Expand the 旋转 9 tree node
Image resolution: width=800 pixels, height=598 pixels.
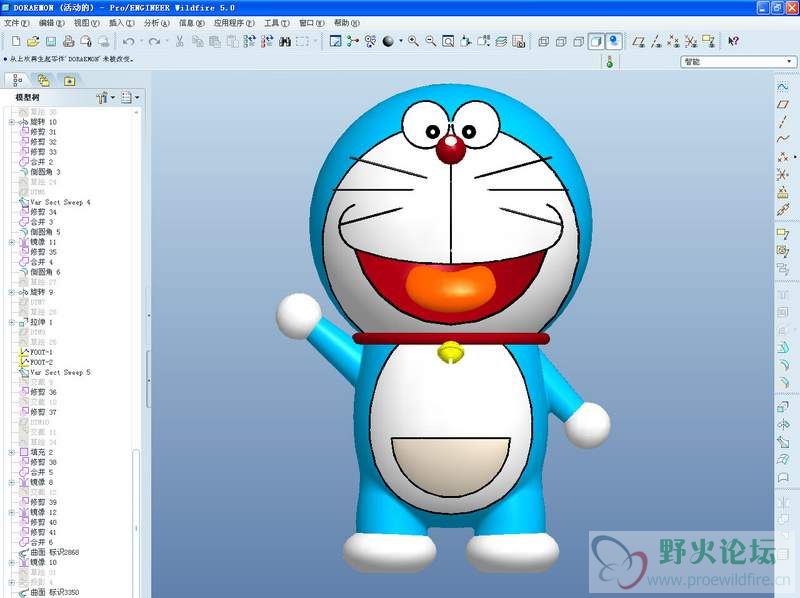click(x=11, y=292)
